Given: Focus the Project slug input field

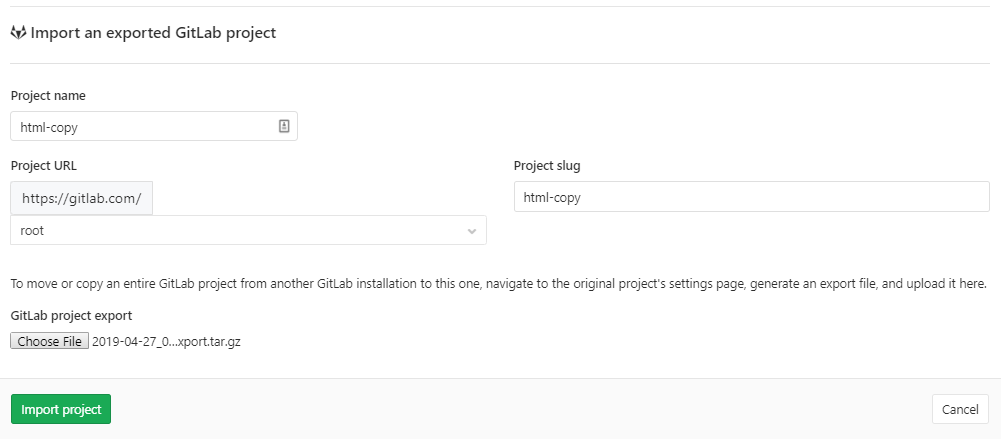Looking at the screenshot, I should coord(750,197).
